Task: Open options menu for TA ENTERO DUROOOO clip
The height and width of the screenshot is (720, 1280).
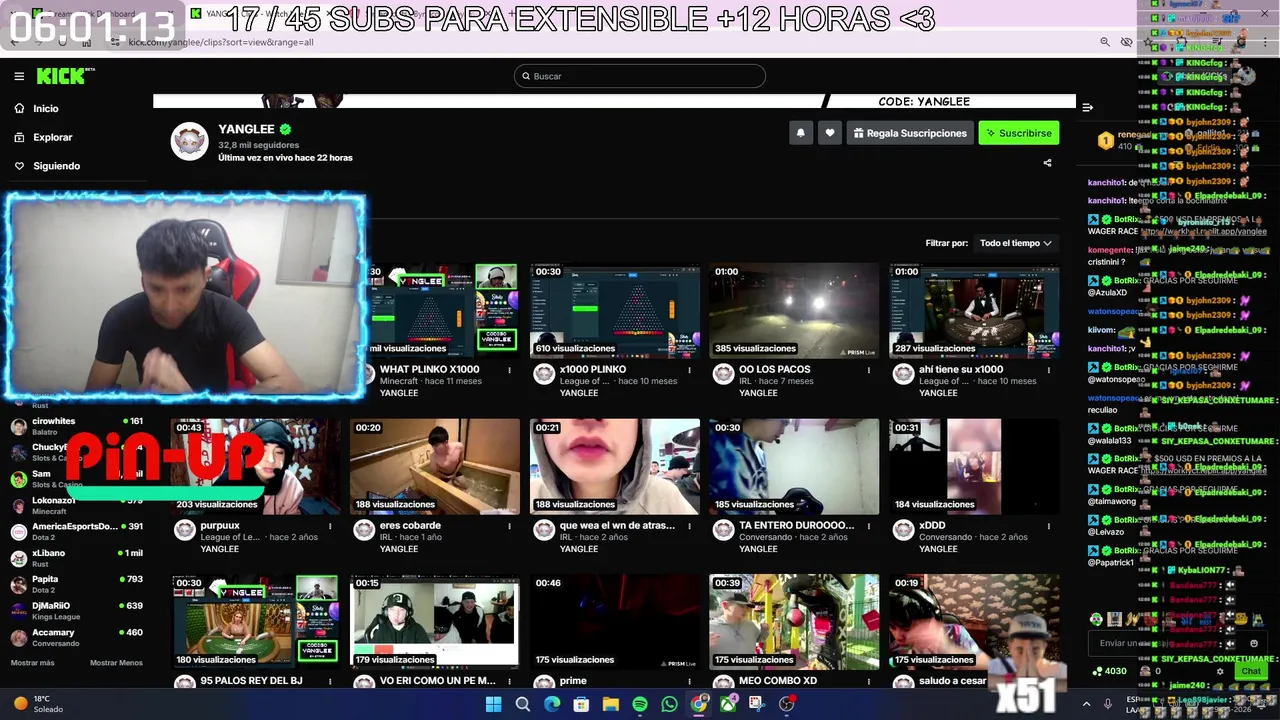Action: point(868,526)
